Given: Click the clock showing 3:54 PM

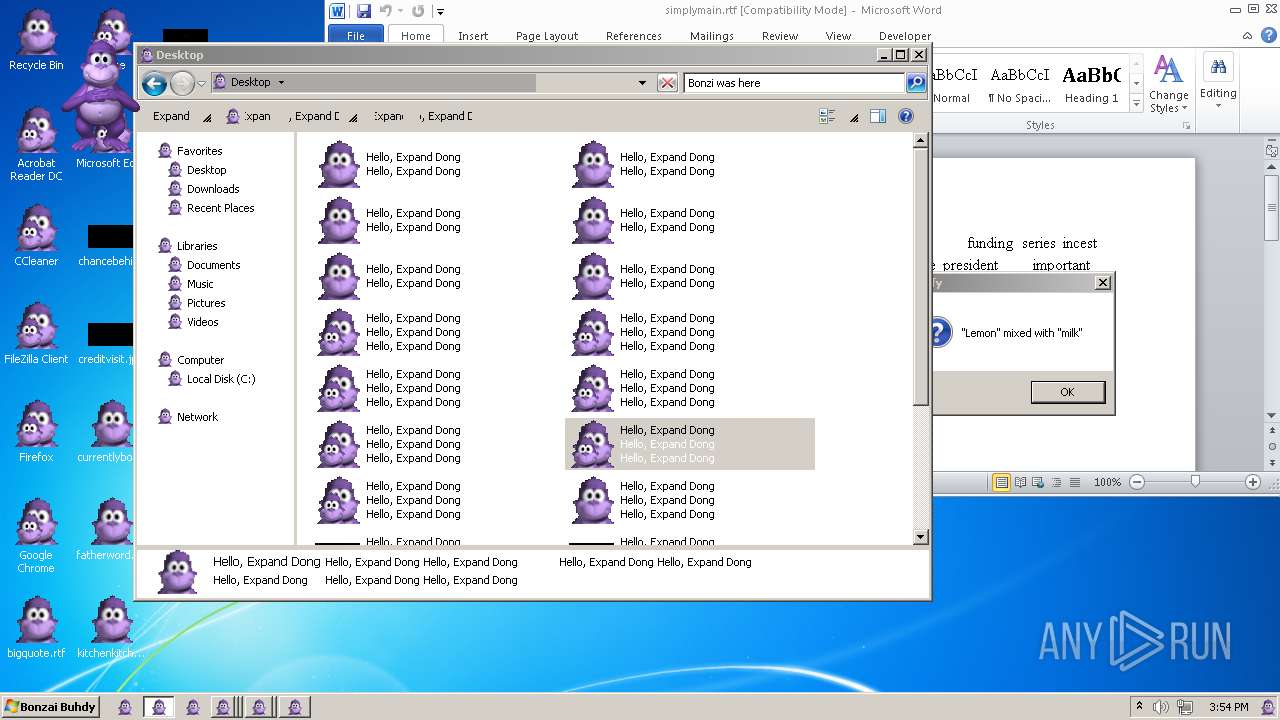Looking at the screenshot, I should [x=1228, y=707].
